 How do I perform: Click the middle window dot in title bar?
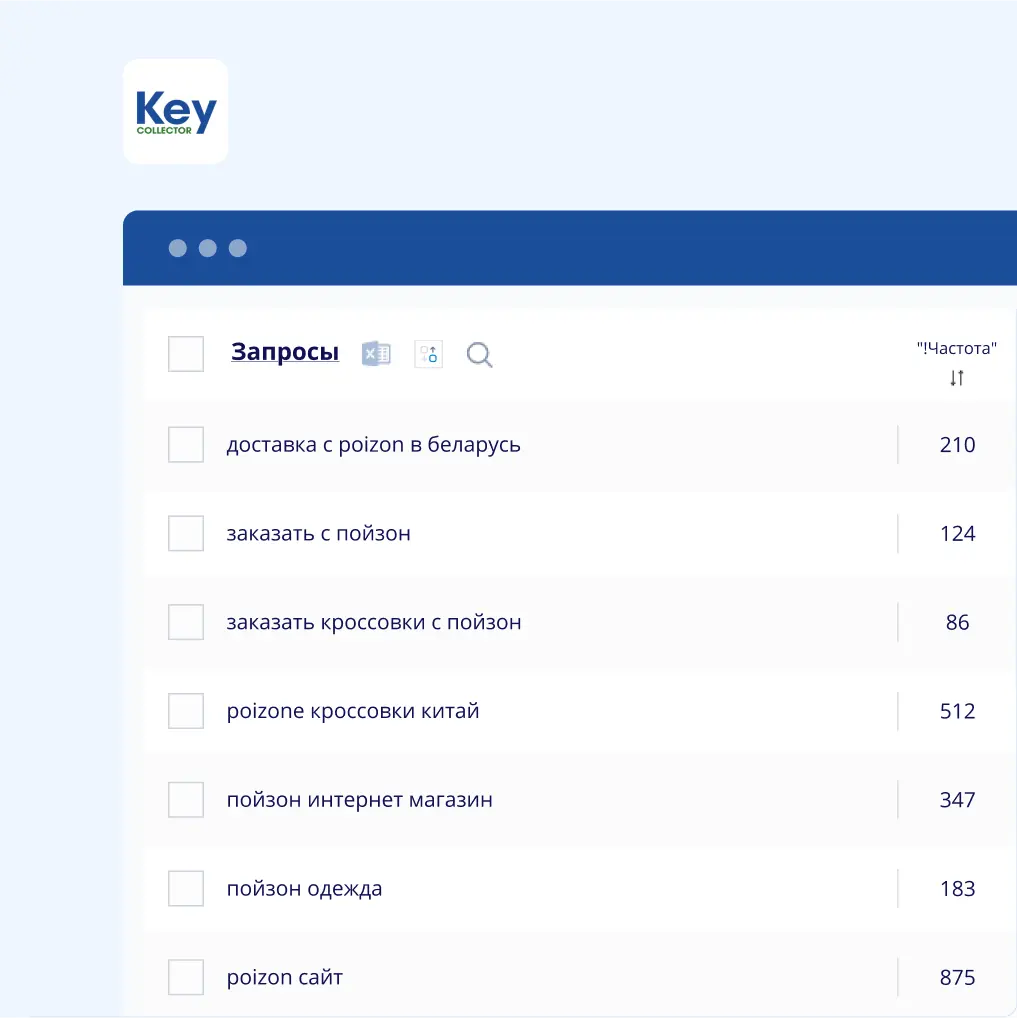click(x=207, y=247)
